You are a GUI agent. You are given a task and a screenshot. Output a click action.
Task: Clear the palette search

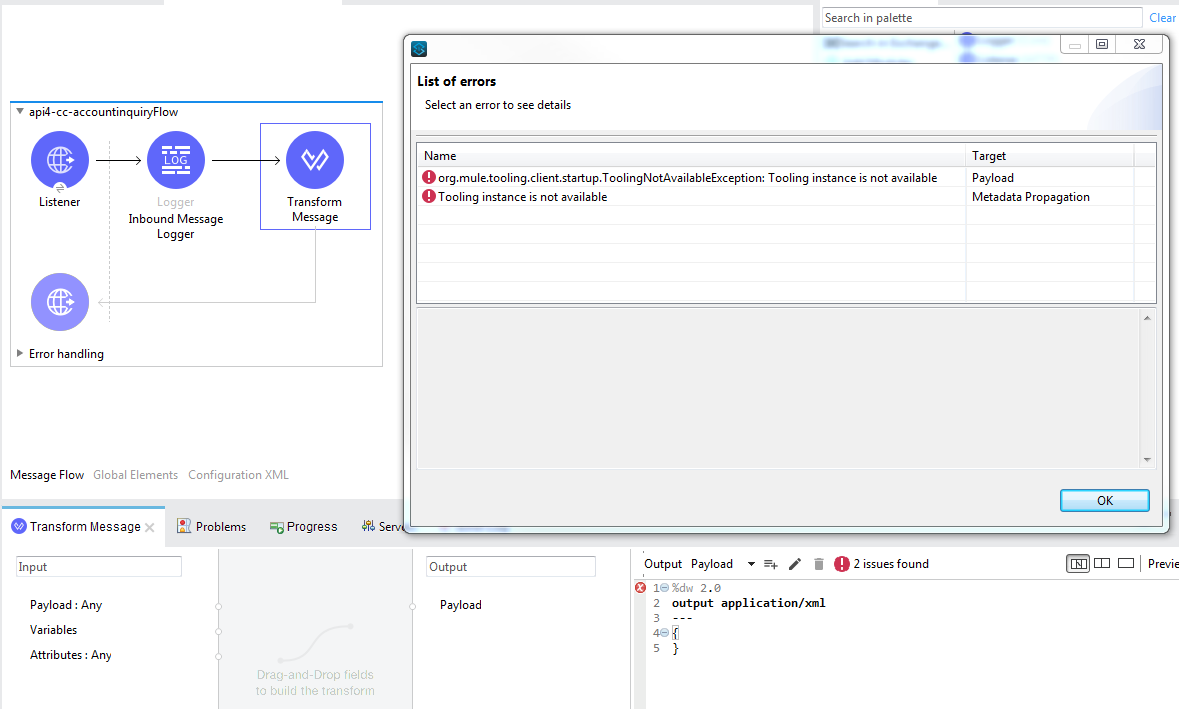coord(1162,17)
